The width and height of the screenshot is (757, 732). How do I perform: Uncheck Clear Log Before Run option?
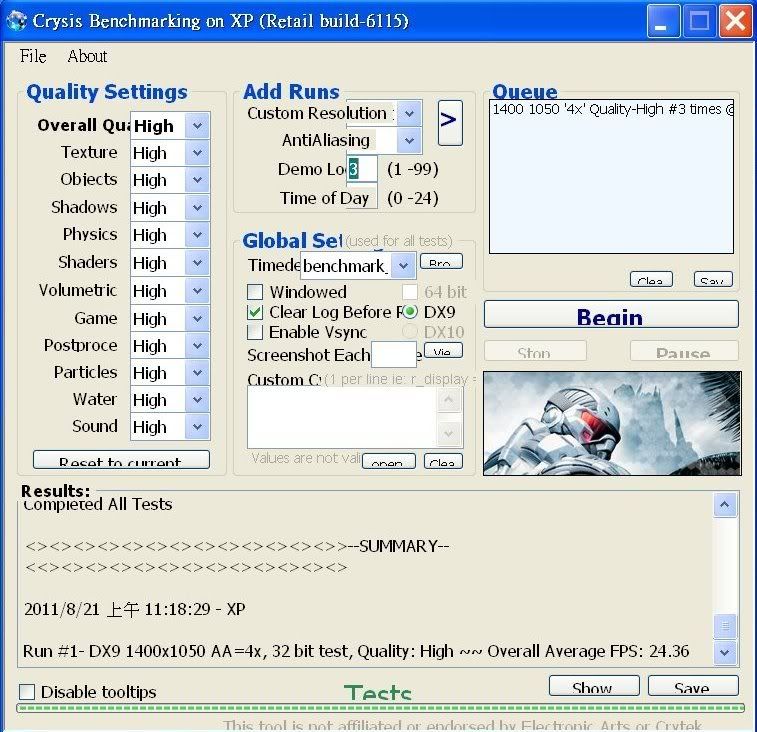tap(255, 312)
